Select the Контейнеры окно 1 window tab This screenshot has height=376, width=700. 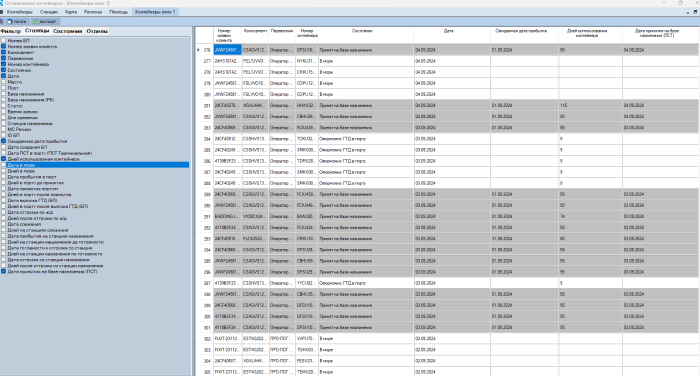coord(155,12)
